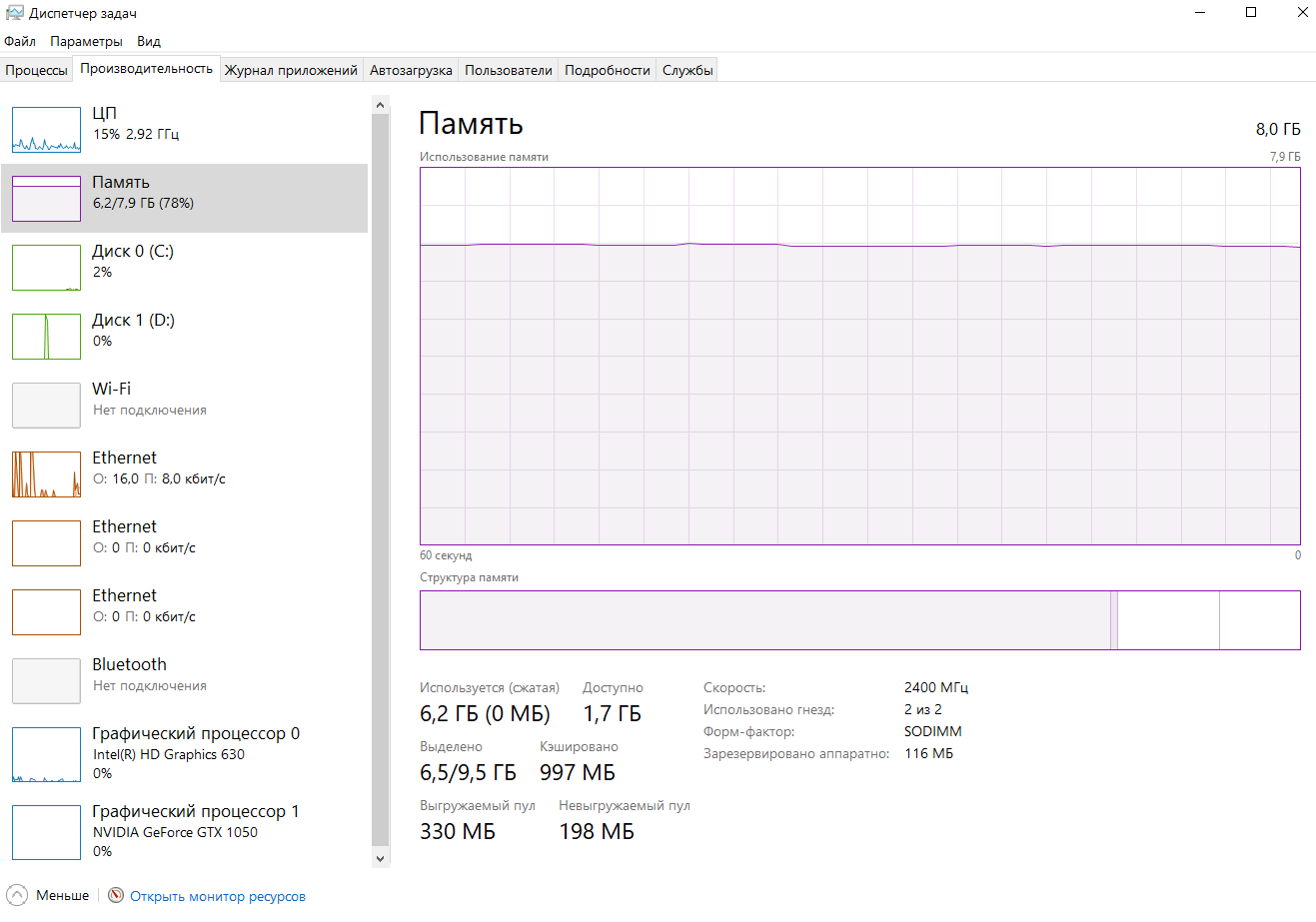Viewport: 1316px width, 922px height.
Task: Collapse view with the Меньше chevron icon
Action: 17,896
